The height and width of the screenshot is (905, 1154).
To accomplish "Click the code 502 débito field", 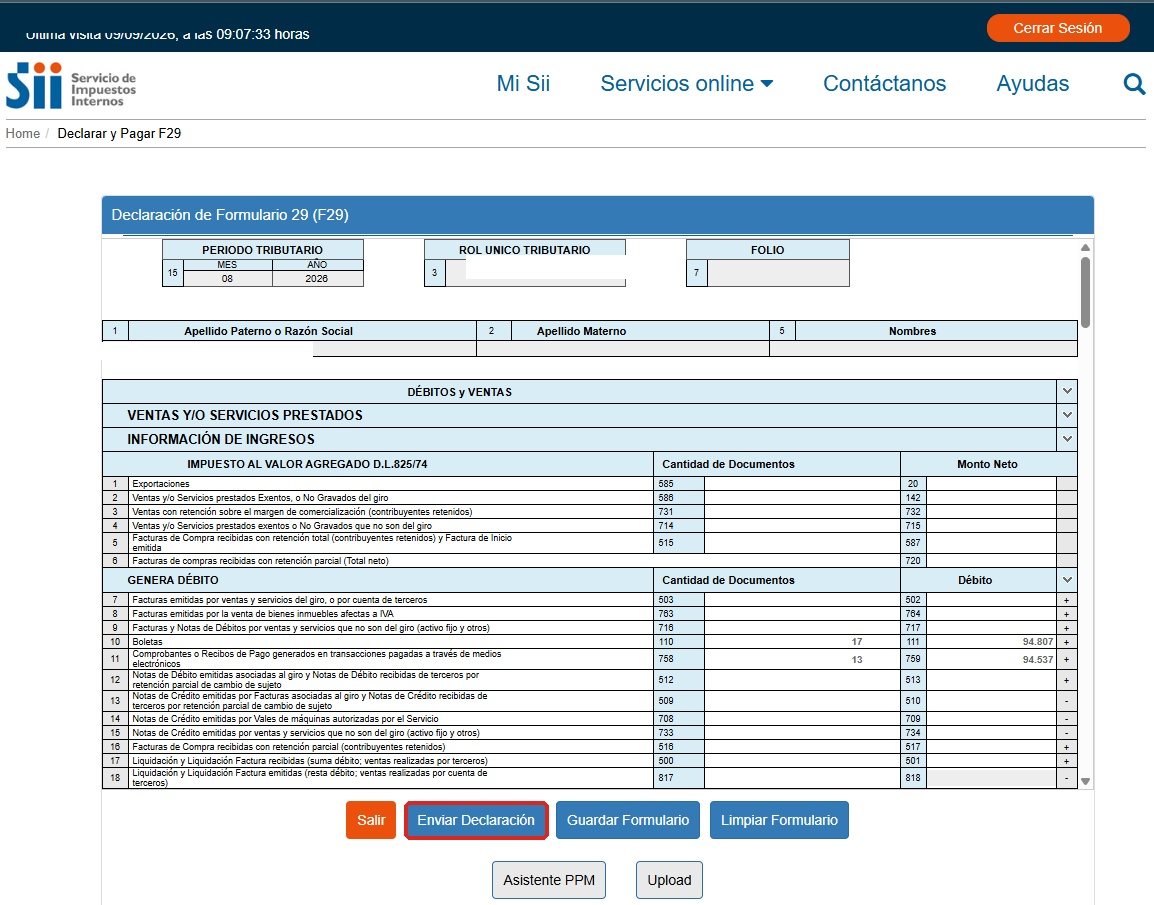I will click(991, 600).
